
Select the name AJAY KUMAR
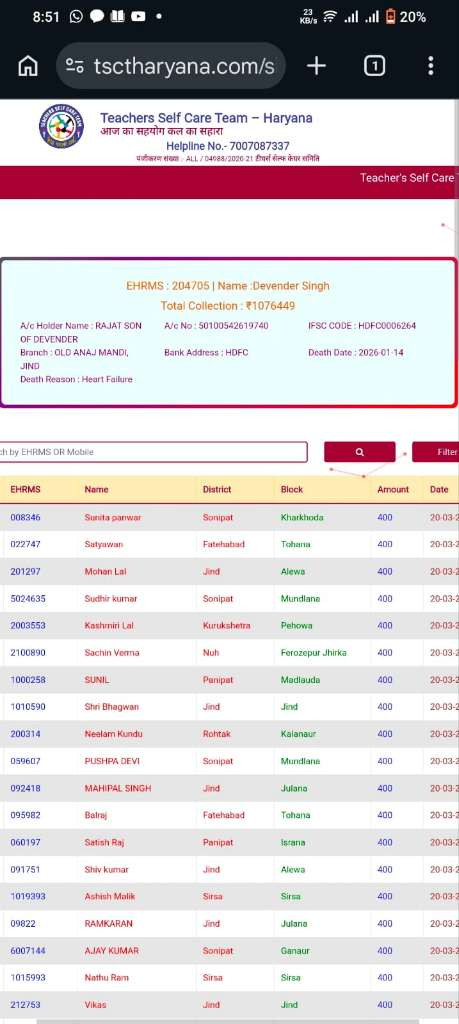click(112, 951)
